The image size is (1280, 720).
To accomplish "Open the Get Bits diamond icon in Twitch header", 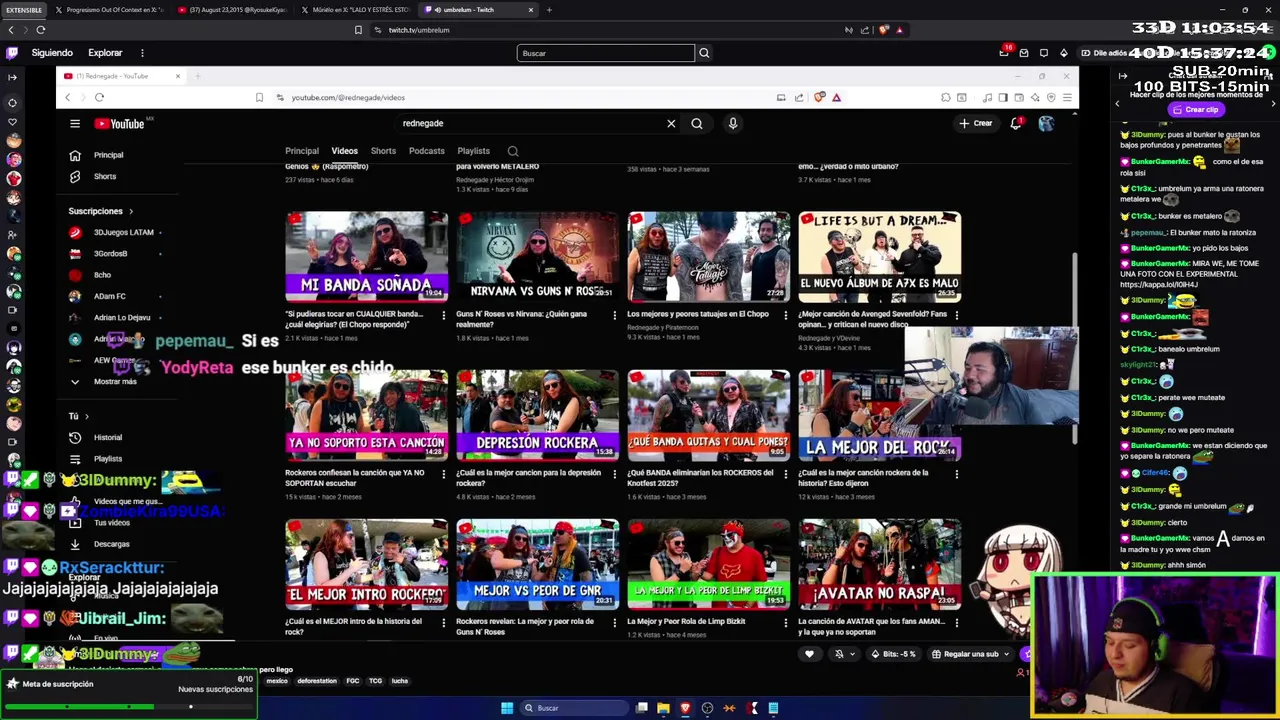I will (x=1063, y=53).
